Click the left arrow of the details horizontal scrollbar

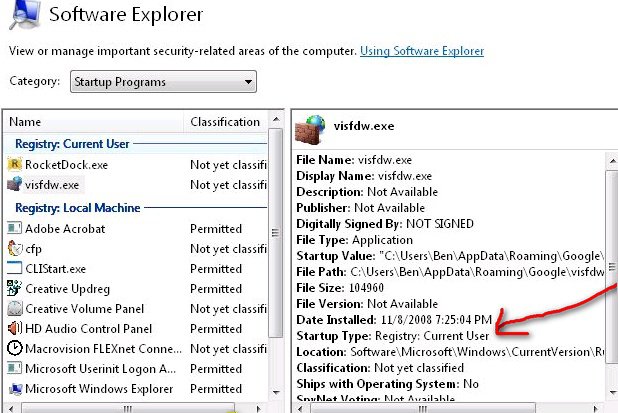[301, 408]
